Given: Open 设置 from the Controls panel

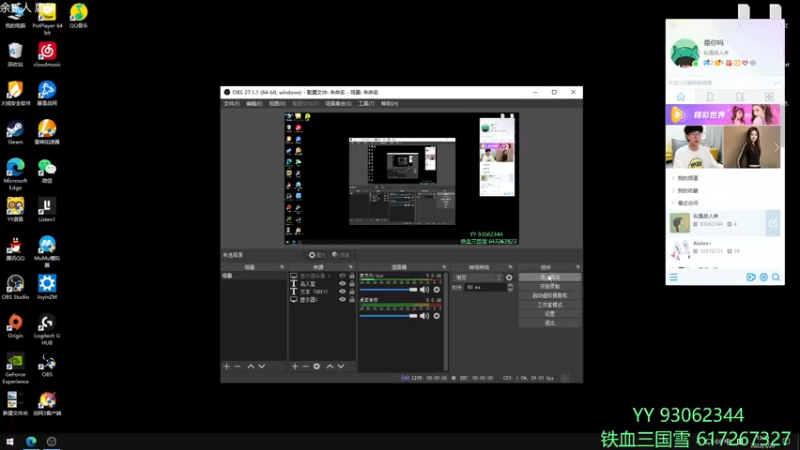Looking at the screenshot, I should (549, 314).
